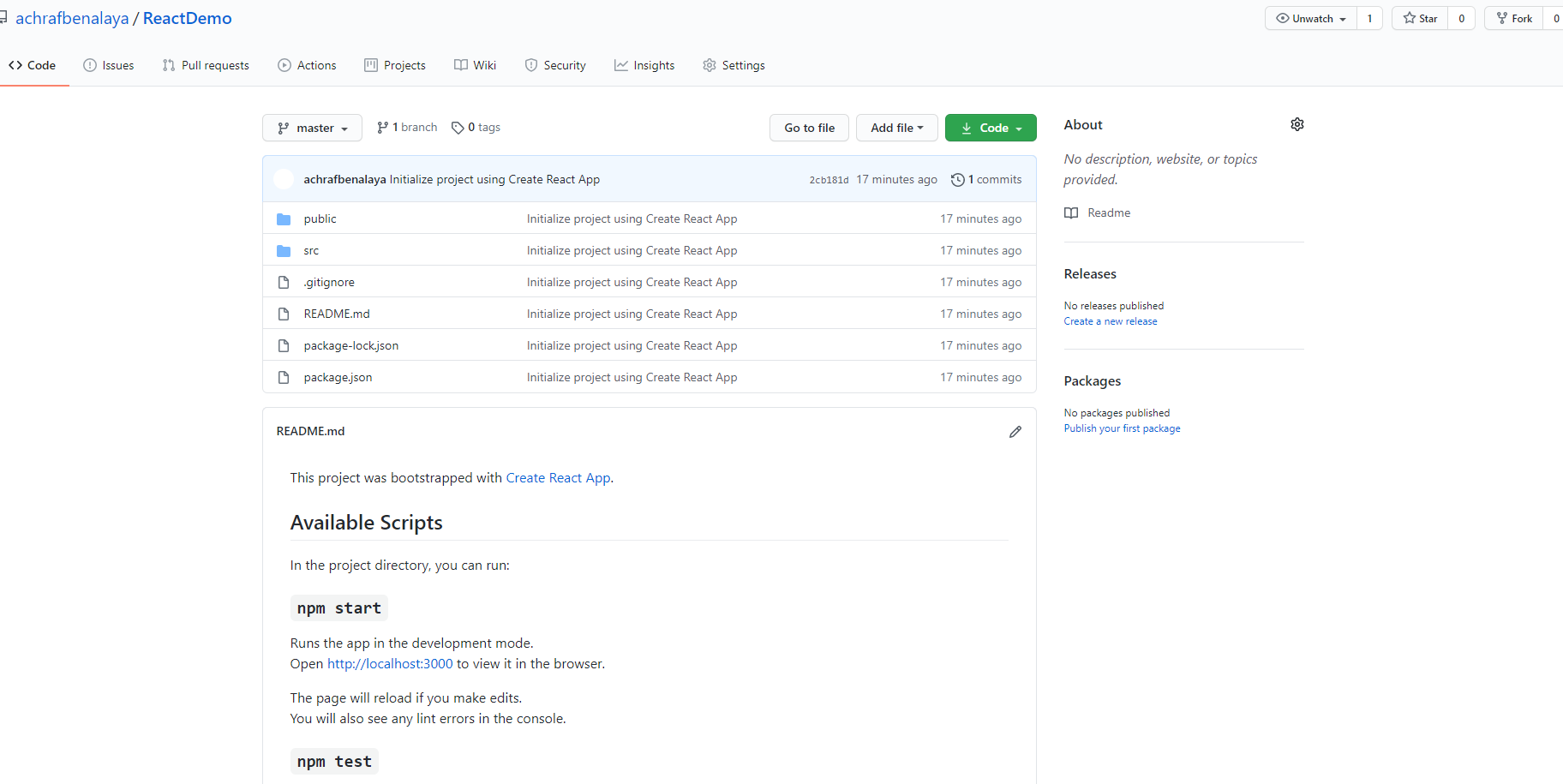Image resolution: width=1563 pixels, height=784 pixels.
Task: Open the Issues tab
Action: tap(109, 64)
